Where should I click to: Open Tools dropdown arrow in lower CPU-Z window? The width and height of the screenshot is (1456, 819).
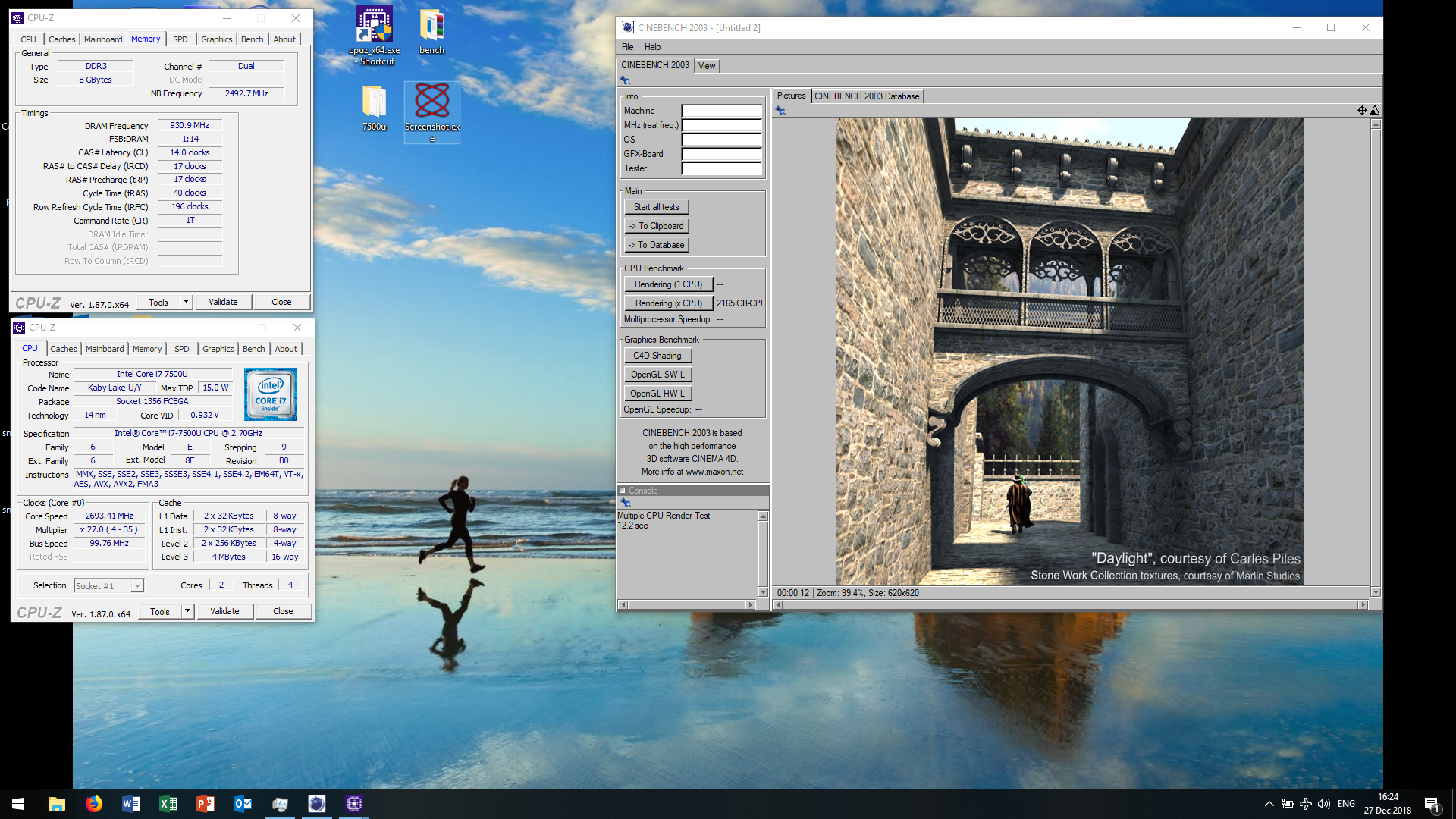coord(187,611)
